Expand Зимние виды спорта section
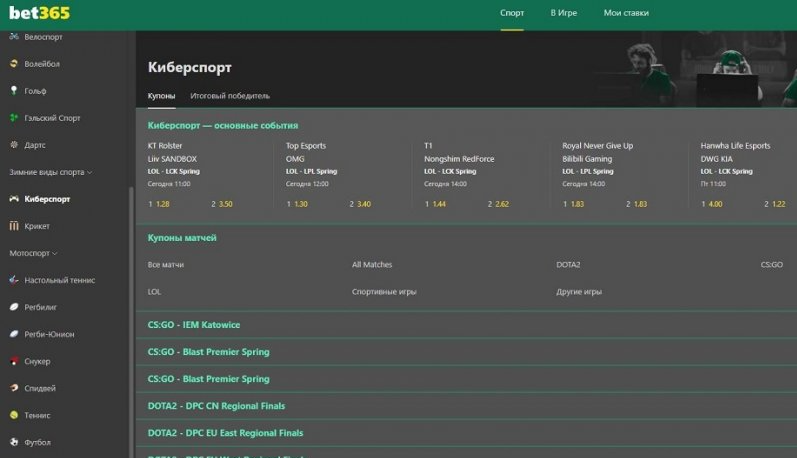 [50, 172]
